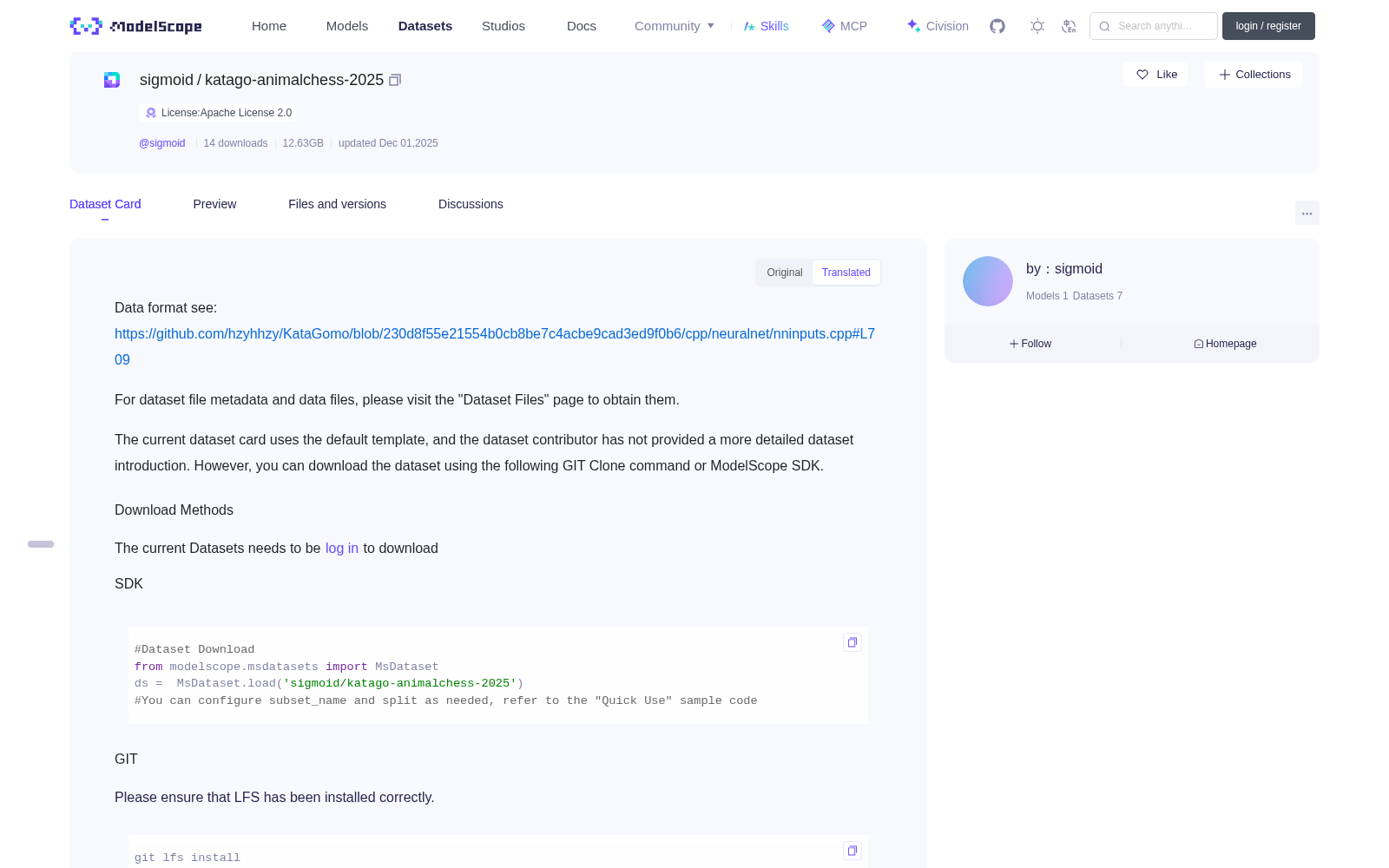Click the 'SDK' heading
This screenshot has width=1389, height=868.
pyautogui.click(x=128, y=584)
